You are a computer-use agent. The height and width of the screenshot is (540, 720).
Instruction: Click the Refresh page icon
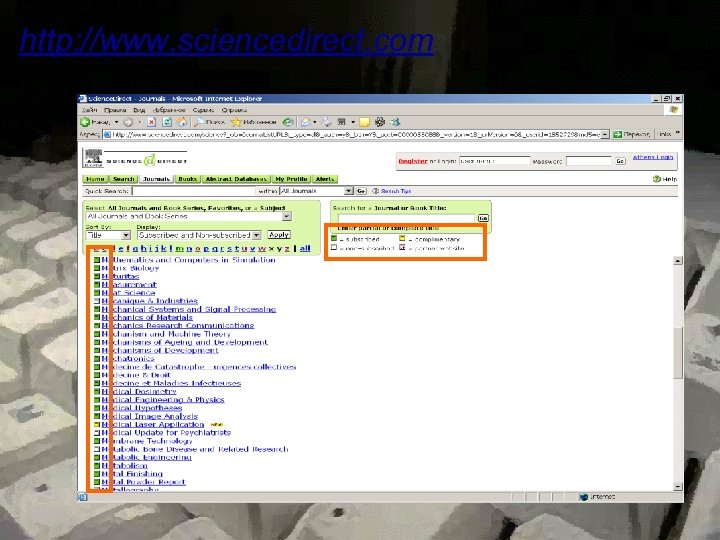tap(167, 122)
